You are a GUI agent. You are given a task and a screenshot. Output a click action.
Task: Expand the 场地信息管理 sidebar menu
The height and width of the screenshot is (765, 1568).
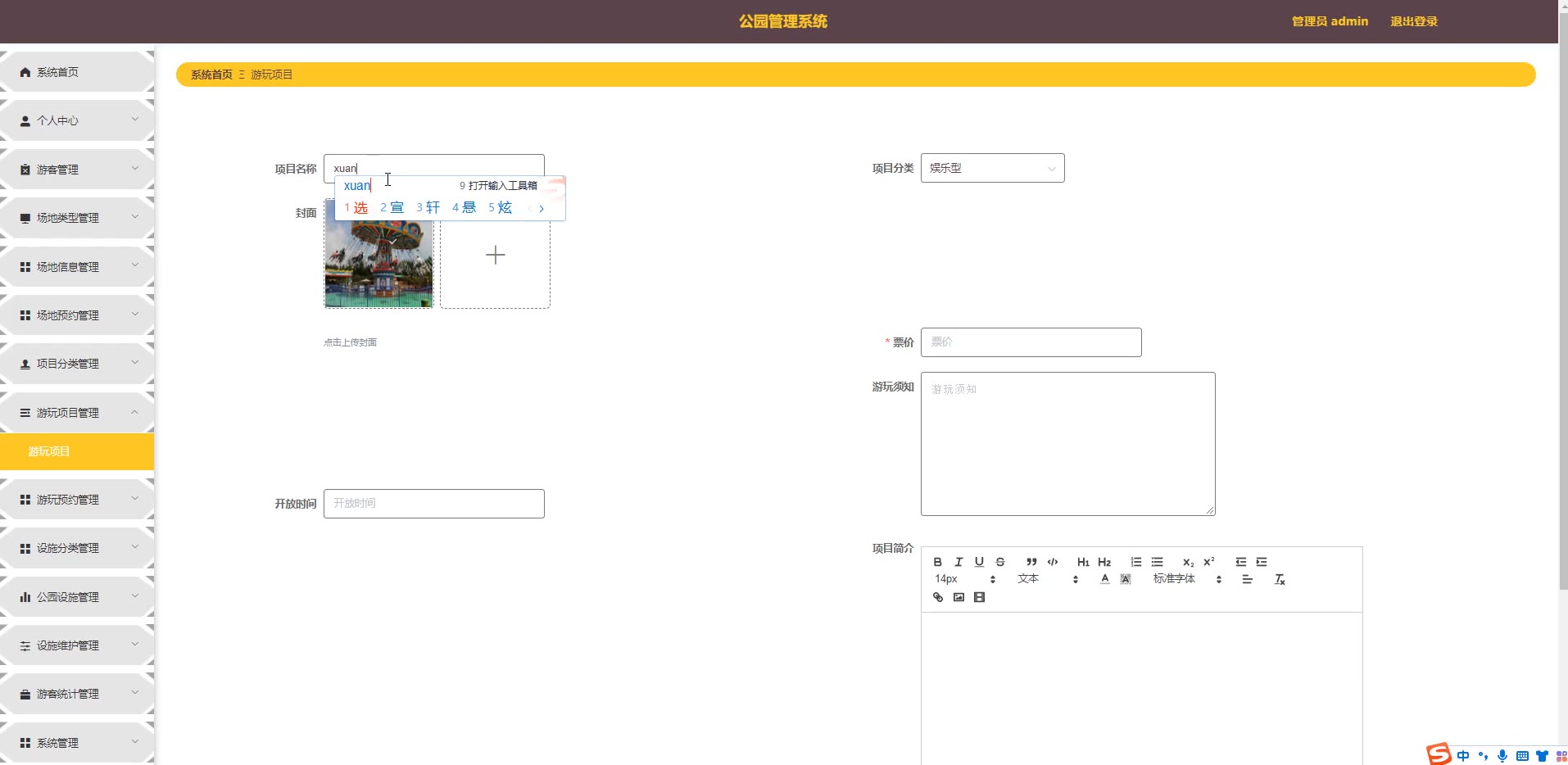(x=77, y=267)
